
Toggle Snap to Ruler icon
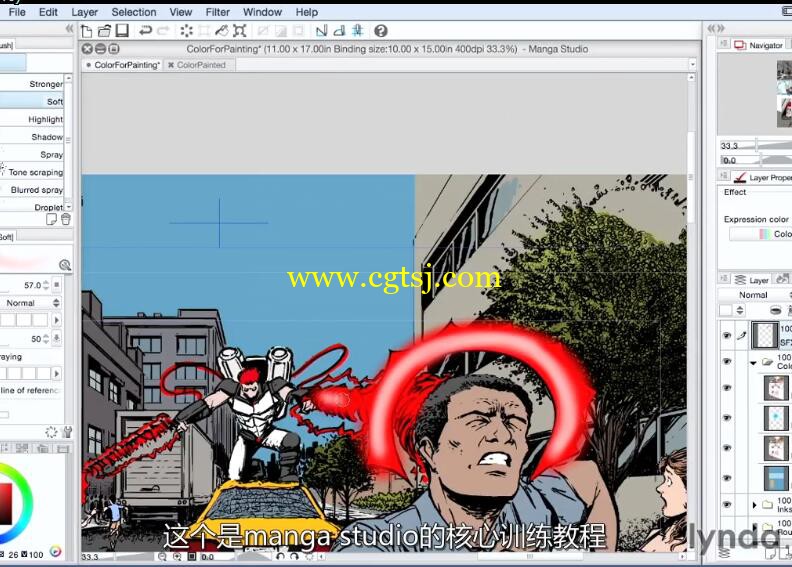(321, 31)
